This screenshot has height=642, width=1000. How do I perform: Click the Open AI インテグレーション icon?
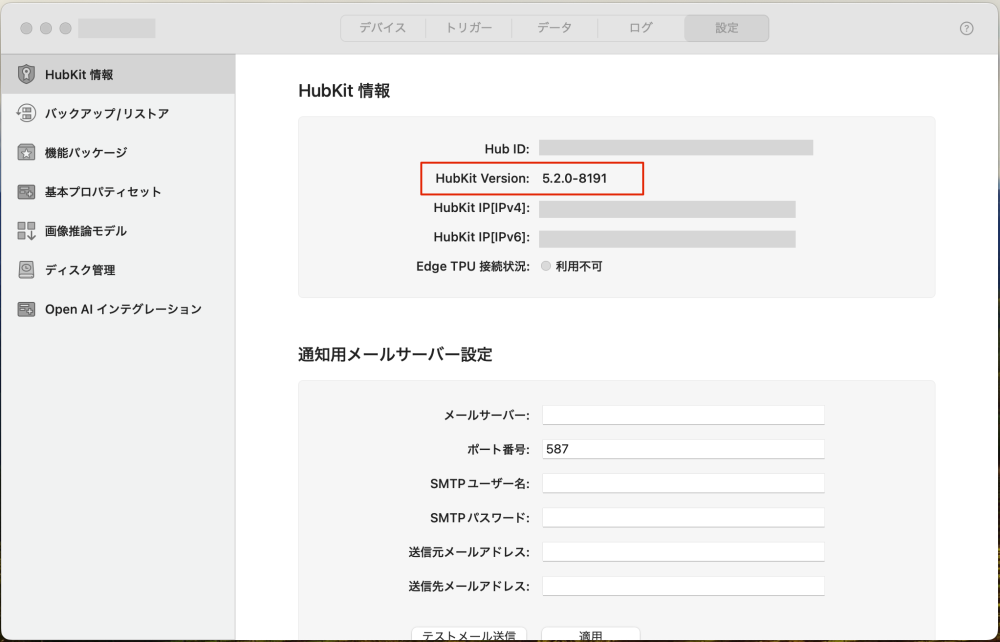click(26, 309)
